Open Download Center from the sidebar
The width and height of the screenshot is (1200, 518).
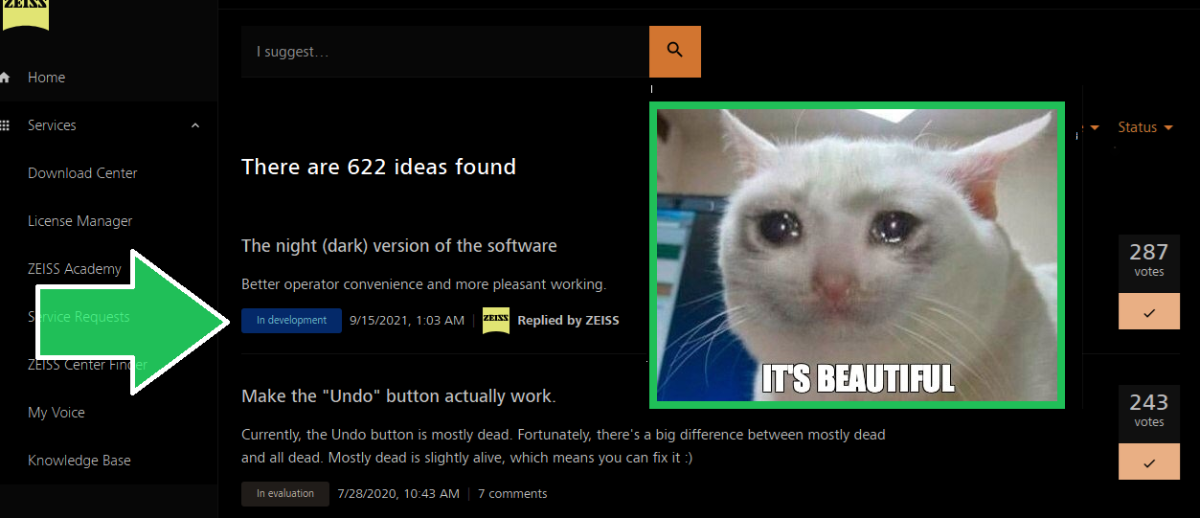point(82,173)
